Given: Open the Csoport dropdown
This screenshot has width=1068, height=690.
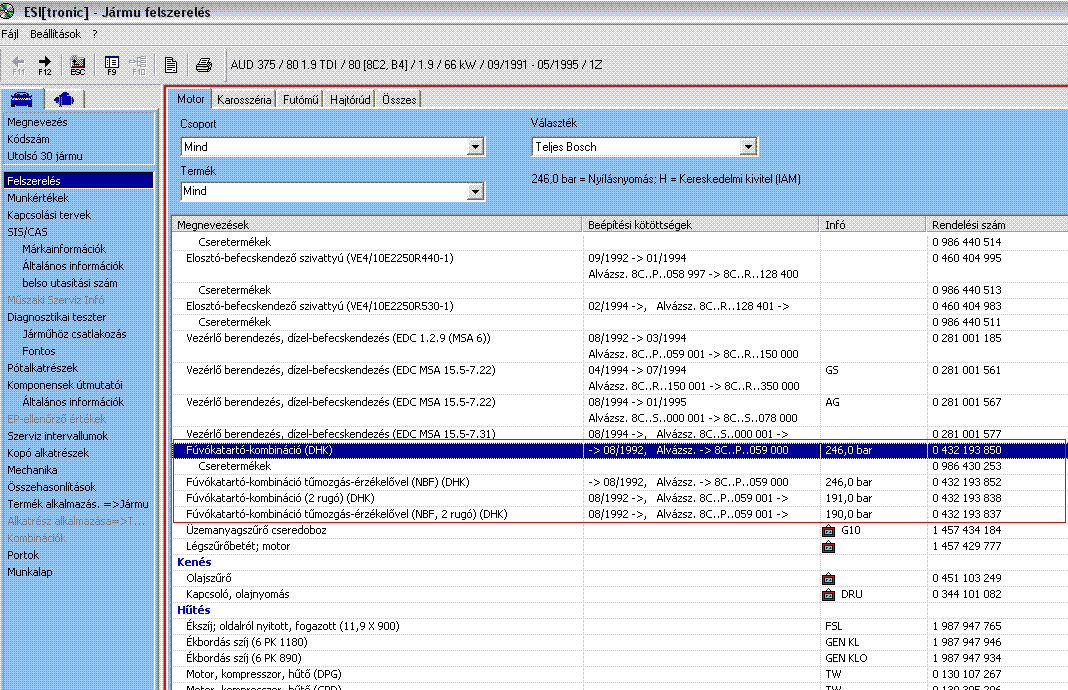Looking at the screenshot, I should point(475,146).
